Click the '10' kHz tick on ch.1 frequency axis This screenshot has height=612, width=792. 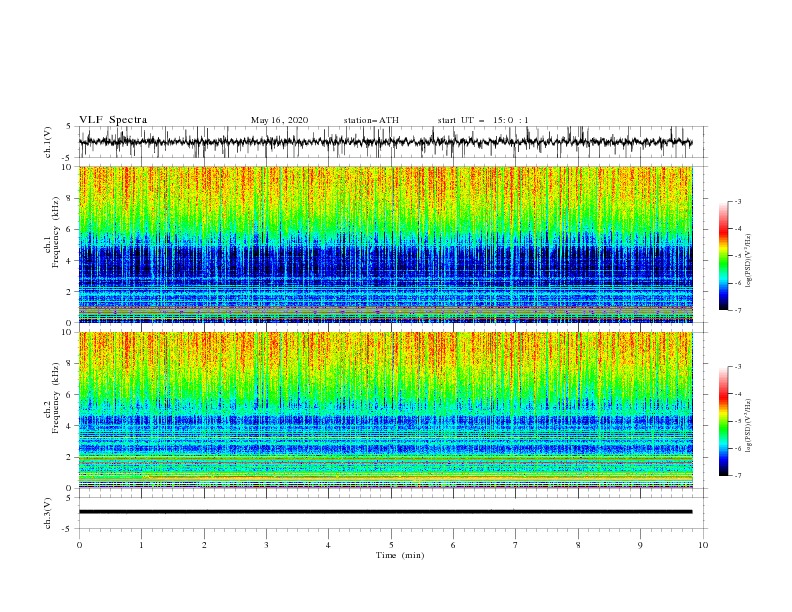(x=68, y=167)
